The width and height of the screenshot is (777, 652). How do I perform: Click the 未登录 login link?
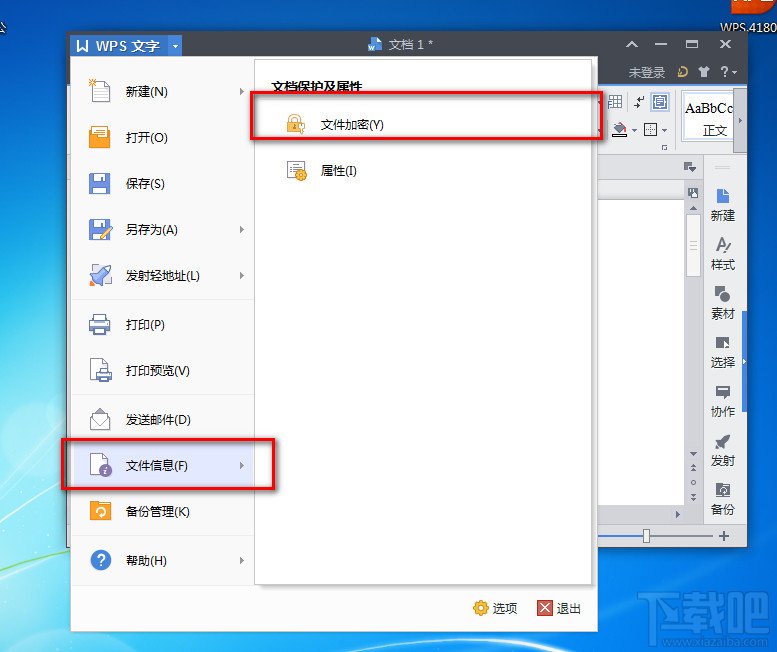click(x=647, y=72)
